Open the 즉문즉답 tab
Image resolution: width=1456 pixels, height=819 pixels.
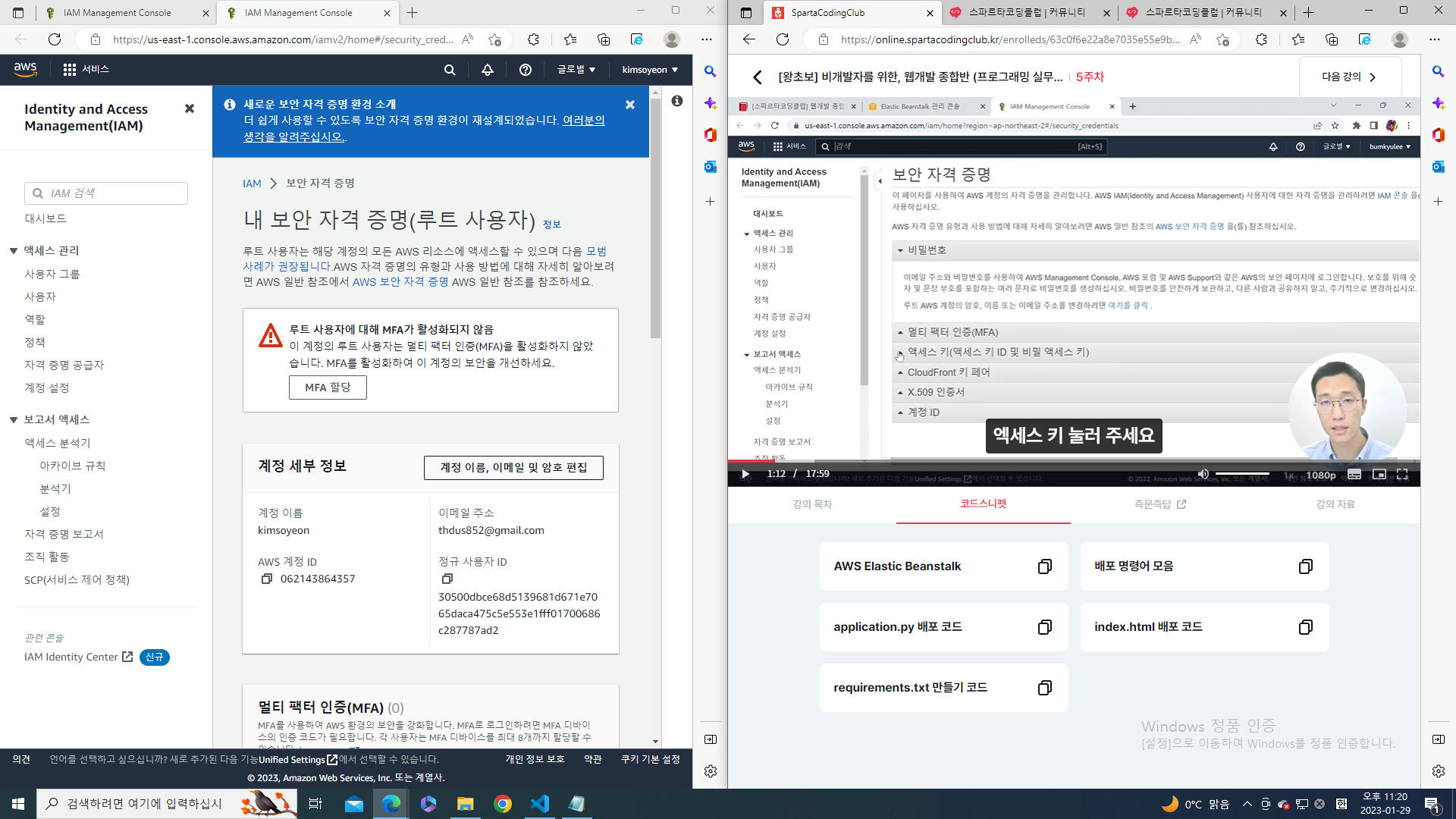pos(1159,504)
